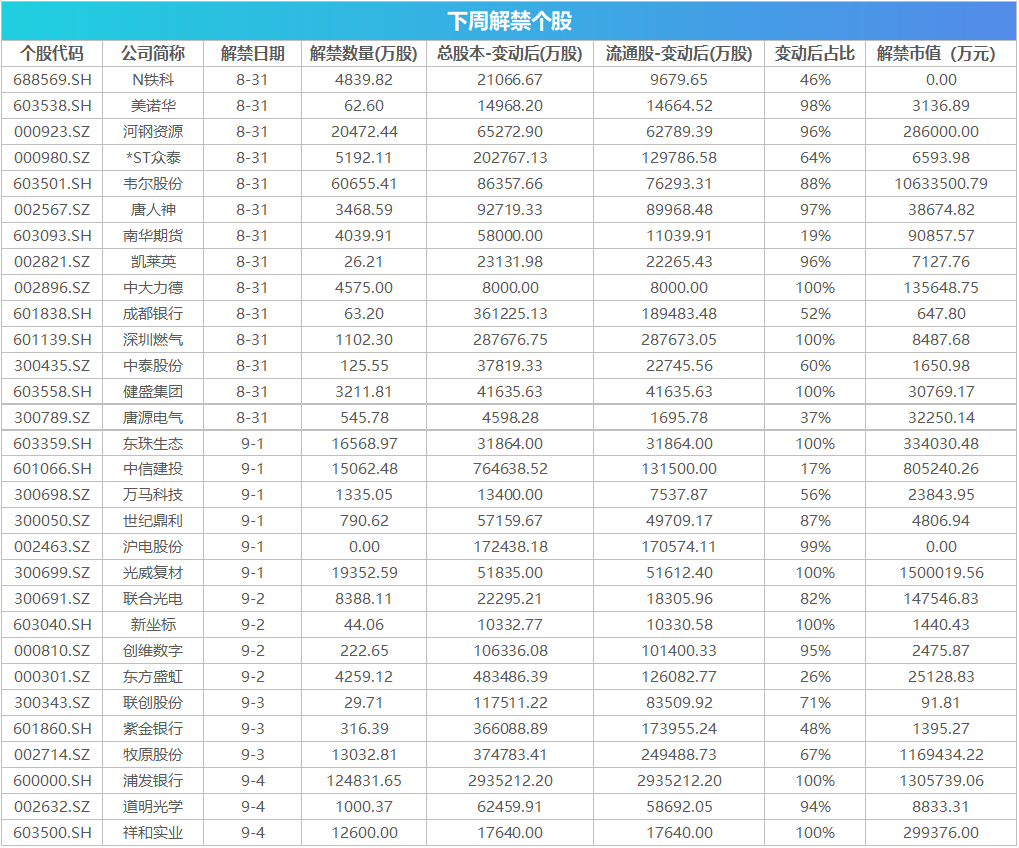Click company name 河钢资源
The height and width of the screenshot is (848, 1019).
point(153,132)
